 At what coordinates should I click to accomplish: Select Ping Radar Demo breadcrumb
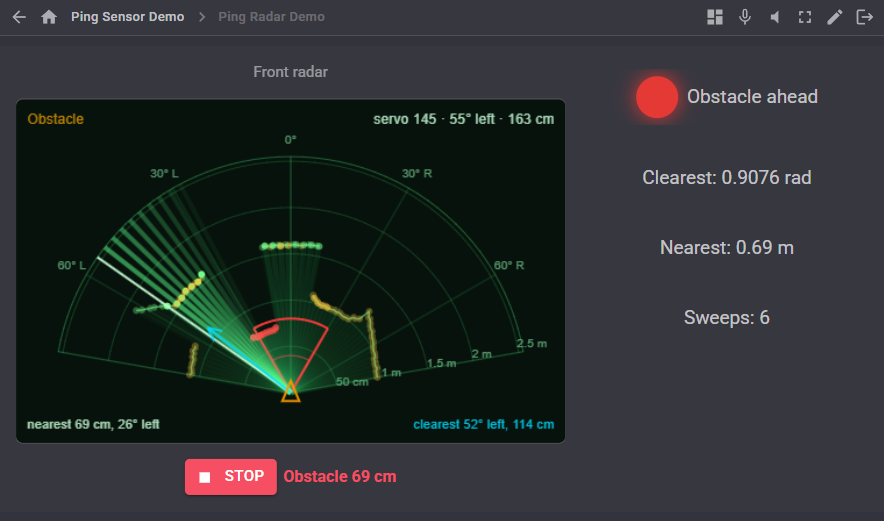point(271,17)
